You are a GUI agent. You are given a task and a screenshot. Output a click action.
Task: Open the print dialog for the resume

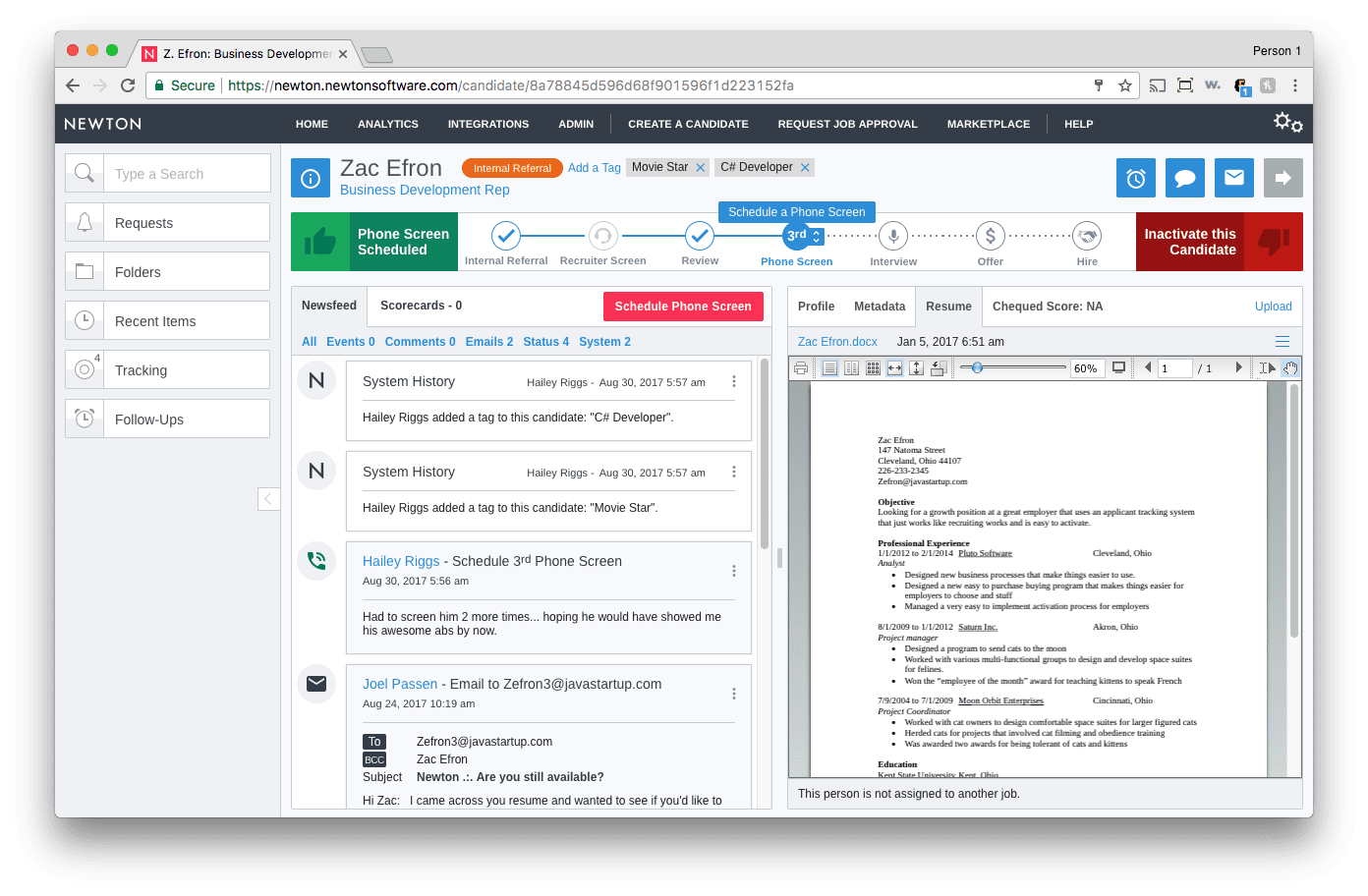pyautogui.click(x=803, y=367)
